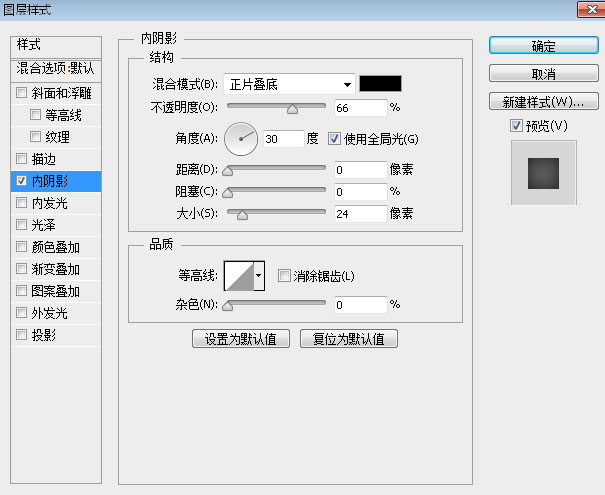
Task: Click 设置为默认值 button
Action: click(241, 339)
